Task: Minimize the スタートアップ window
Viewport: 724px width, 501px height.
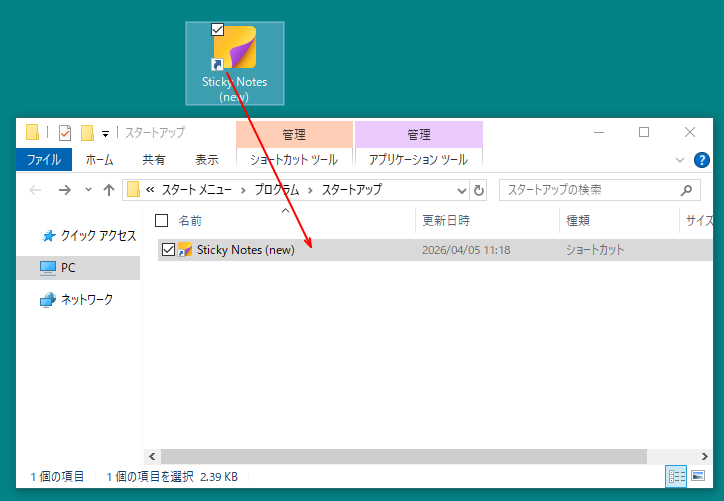Action: pos(599,133)
